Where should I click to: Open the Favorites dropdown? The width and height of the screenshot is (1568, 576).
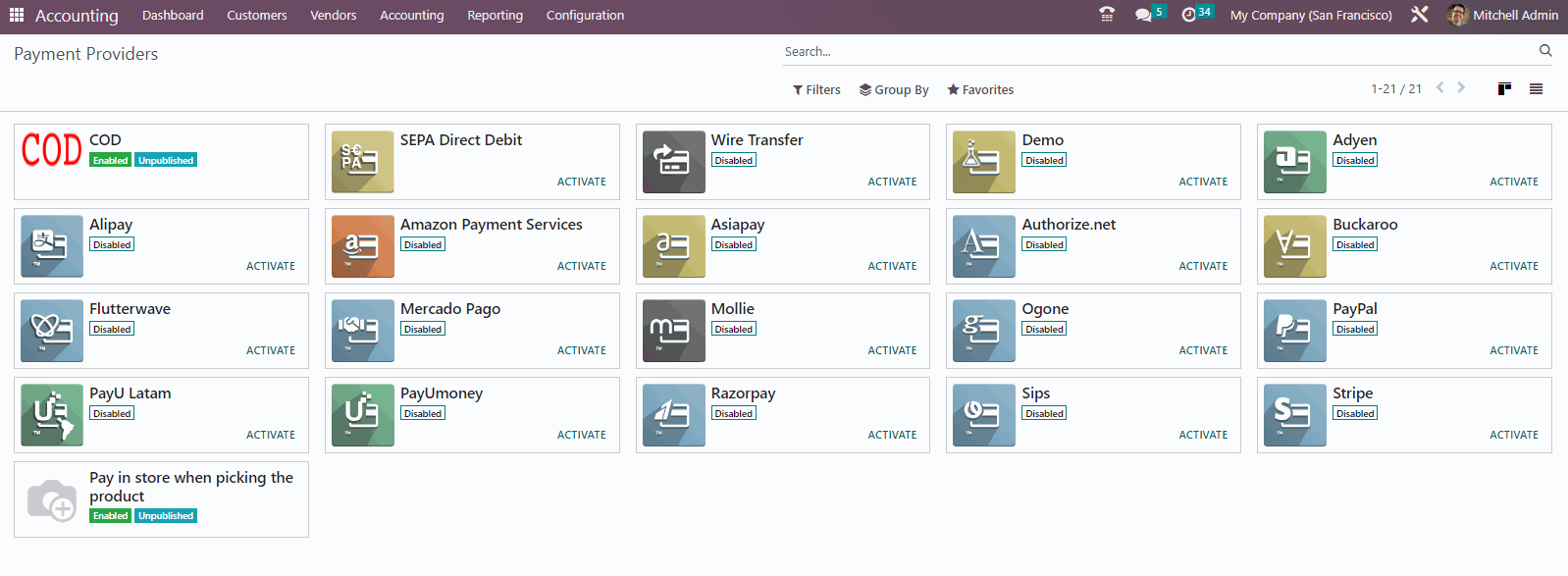tap(980, 89)
